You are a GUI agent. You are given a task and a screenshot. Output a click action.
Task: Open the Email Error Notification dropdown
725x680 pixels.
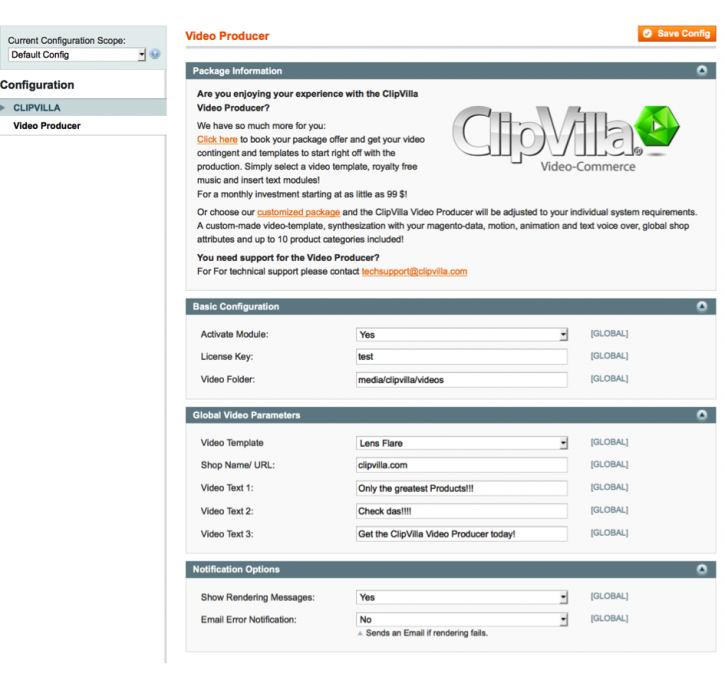[x=462, y=619]
